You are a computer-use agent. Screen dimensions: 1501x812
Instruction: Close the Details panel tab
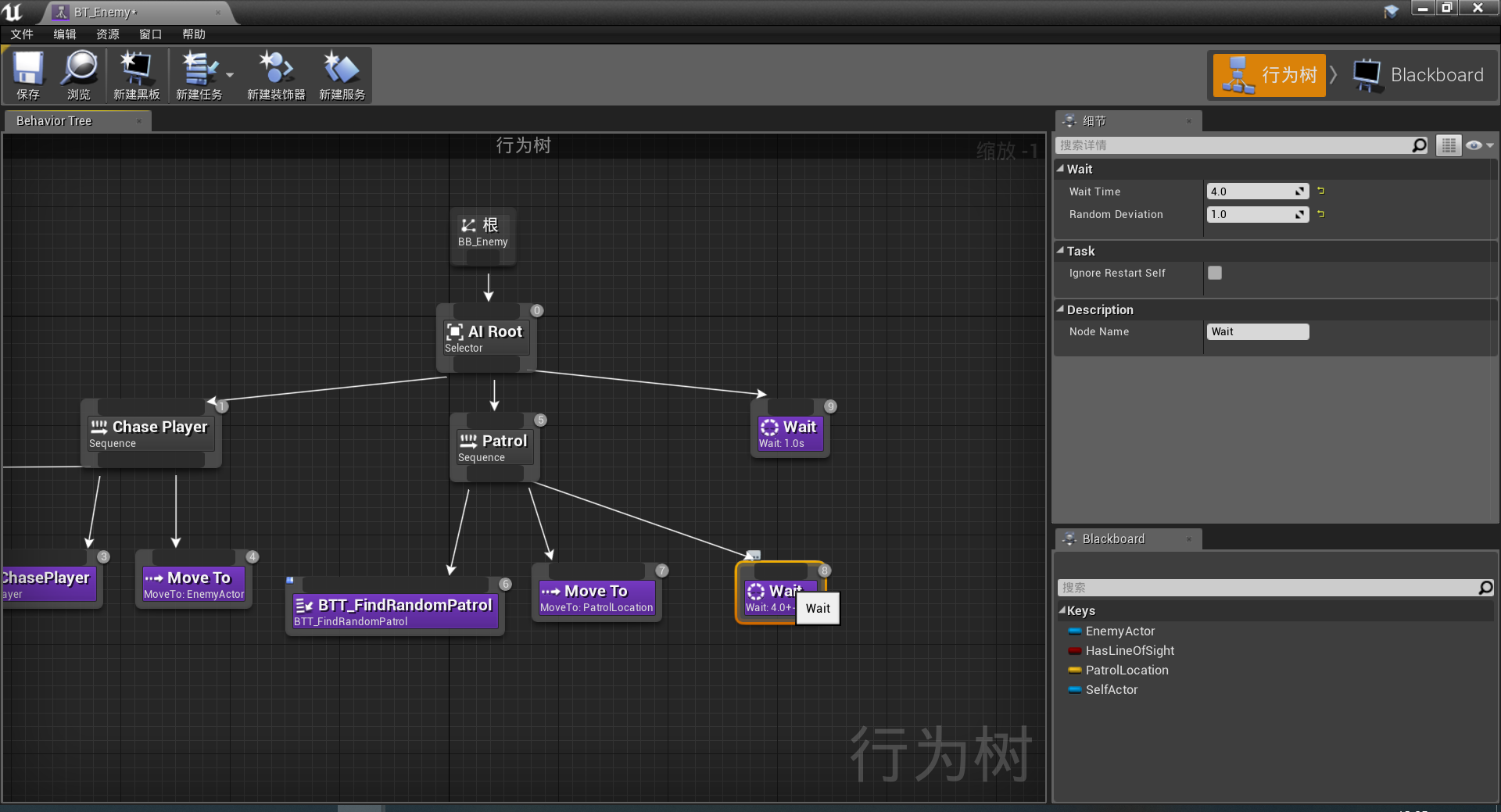point(1189,121)
